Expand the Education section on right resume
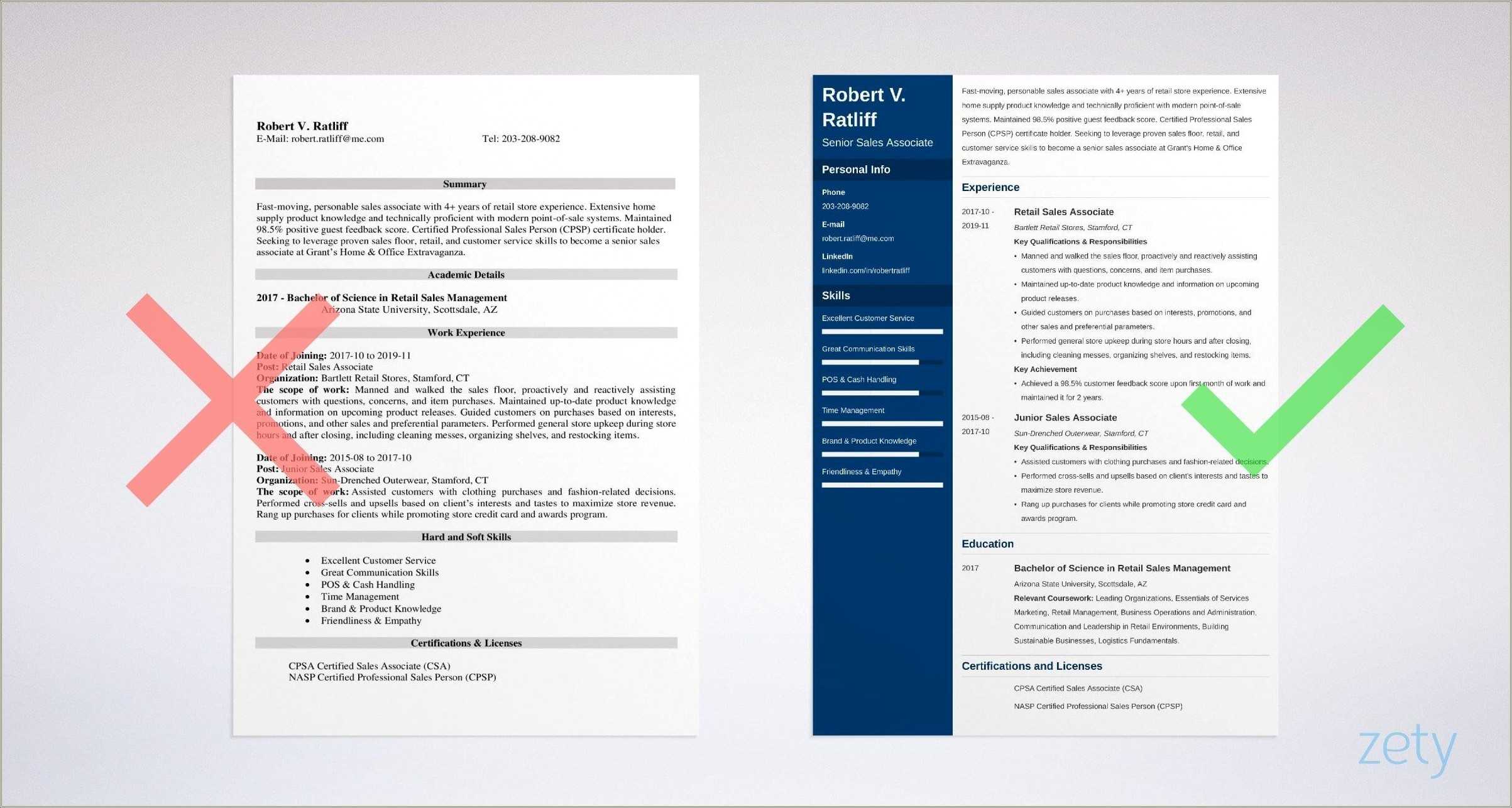The width and height of the screenshot is (1512, 808). point(1000,544)
